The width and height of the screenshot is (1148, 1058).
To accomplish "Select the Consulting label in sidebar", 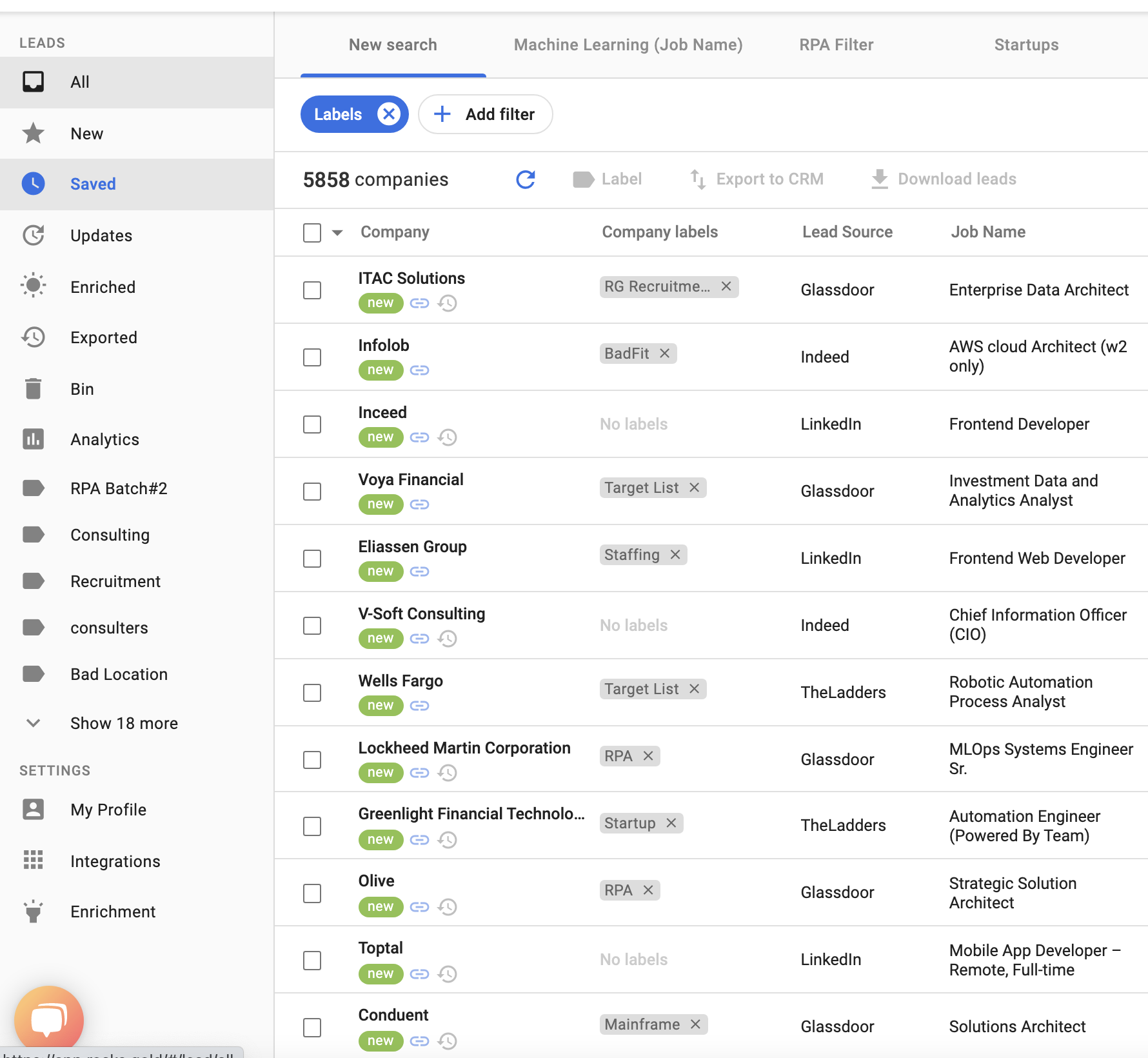I will tap(137, 535).
